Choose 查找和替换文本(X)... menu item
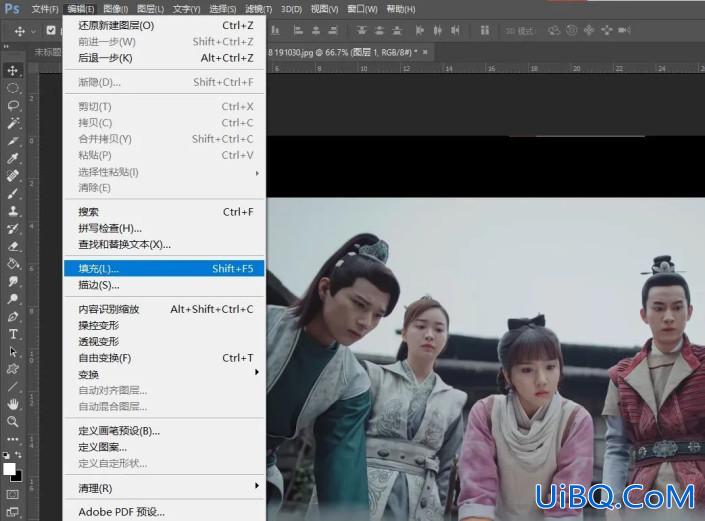Image resolution: width=705 pixels, height=521 pixels. pyautogui.click(x=164, y=245)
